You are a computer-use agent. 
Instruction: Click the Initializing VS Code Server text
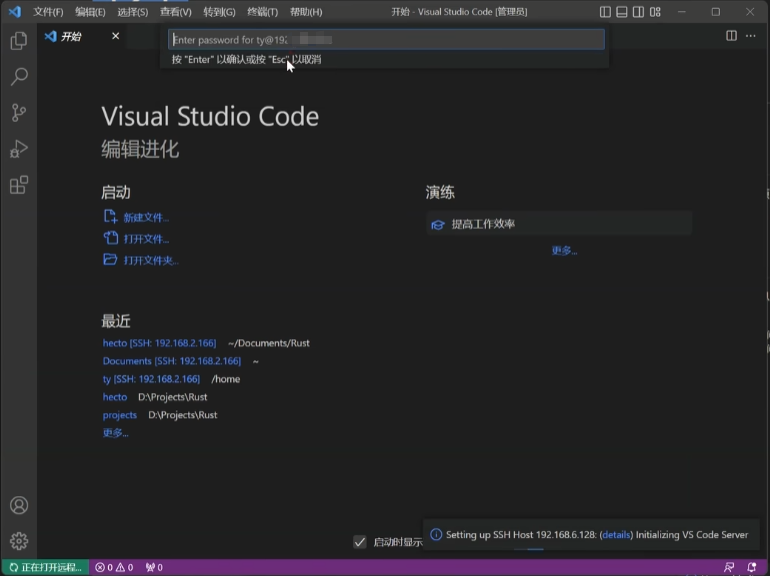pyautogui.click(x=692, y=535)
